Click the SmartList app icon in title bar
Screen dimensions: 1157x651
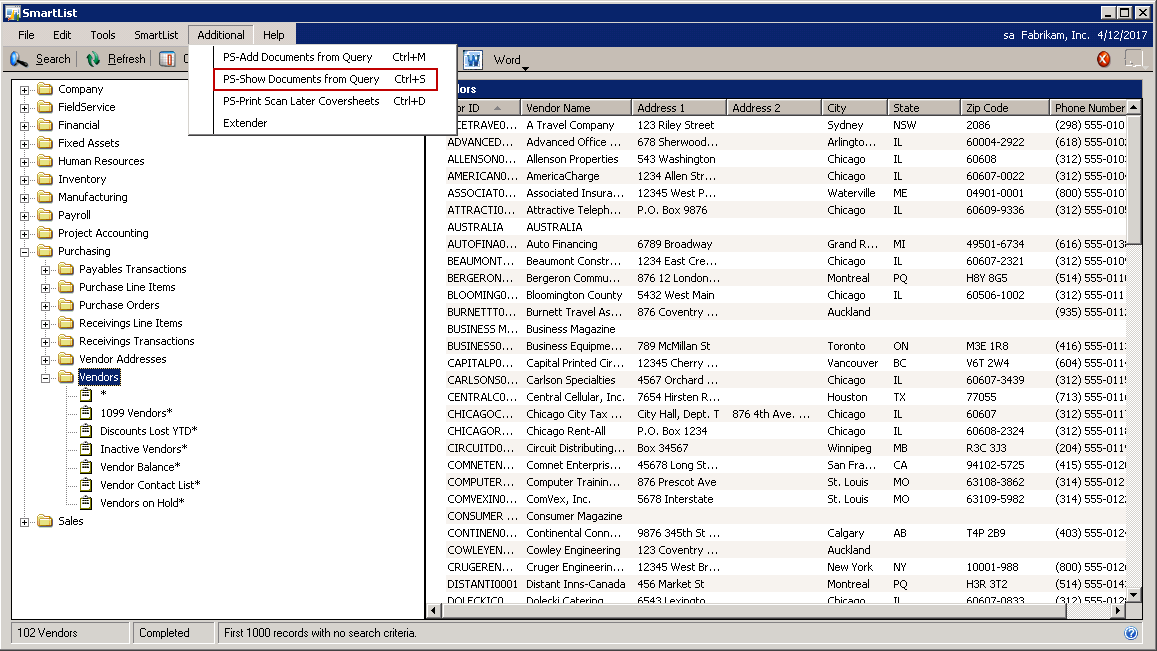12,13
